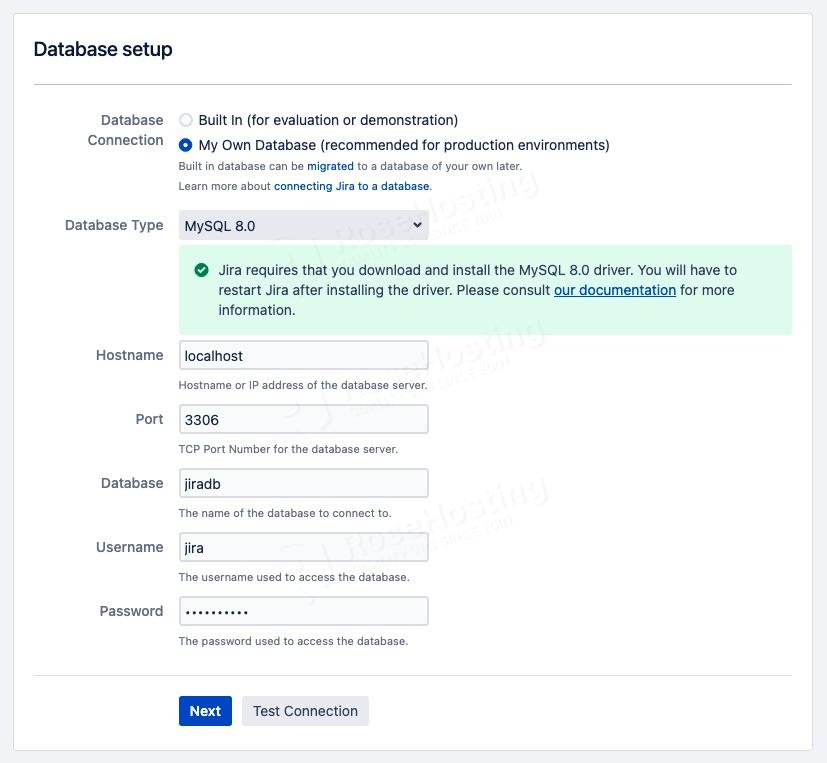827x763 pixels.
Task: Open the MySQL 8.0 database type combo box
Action: pyautogui.click(x=304, y=225)
